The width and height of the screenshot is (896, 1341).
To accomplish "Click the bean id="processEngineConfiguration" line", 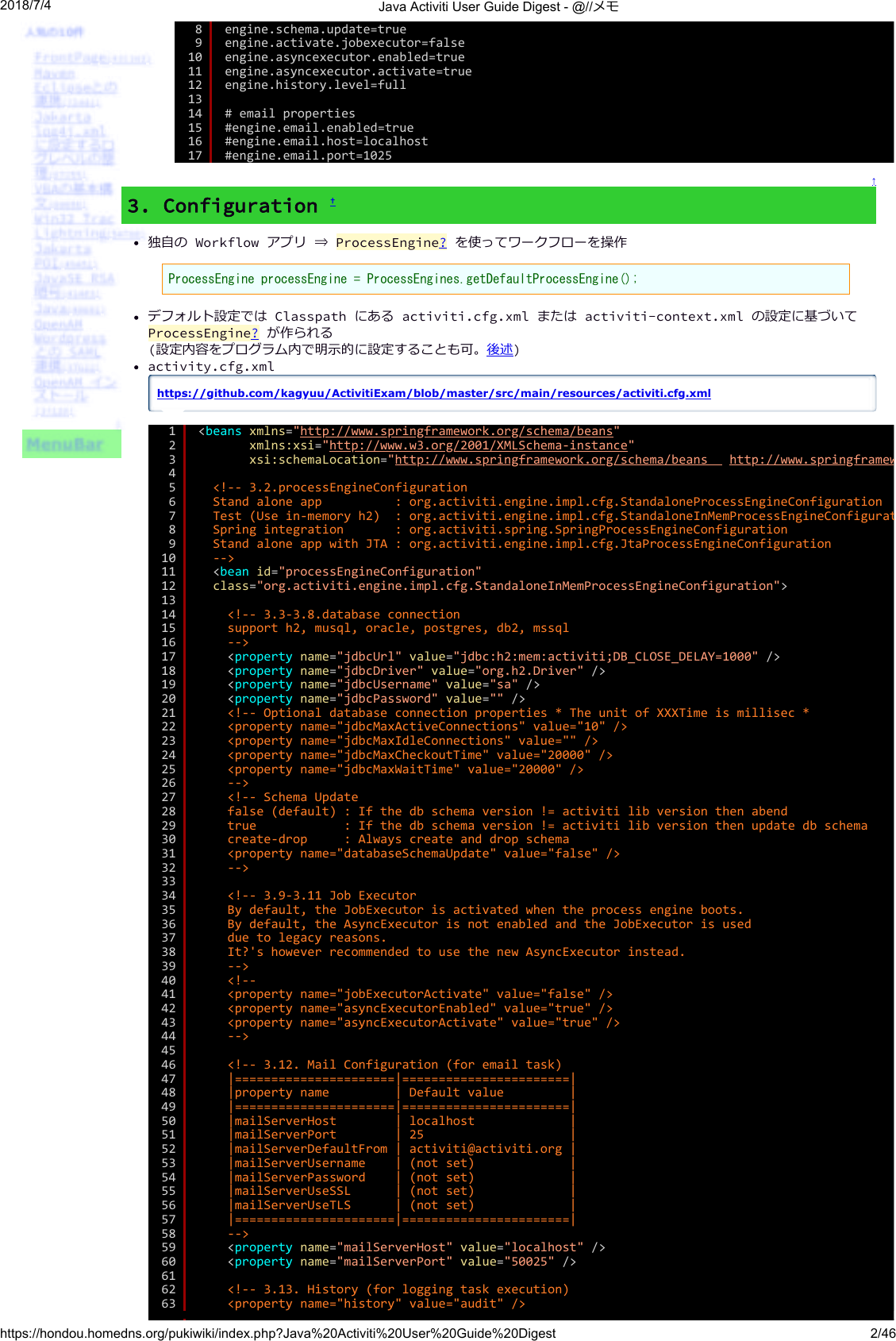I will coord(347,572).
